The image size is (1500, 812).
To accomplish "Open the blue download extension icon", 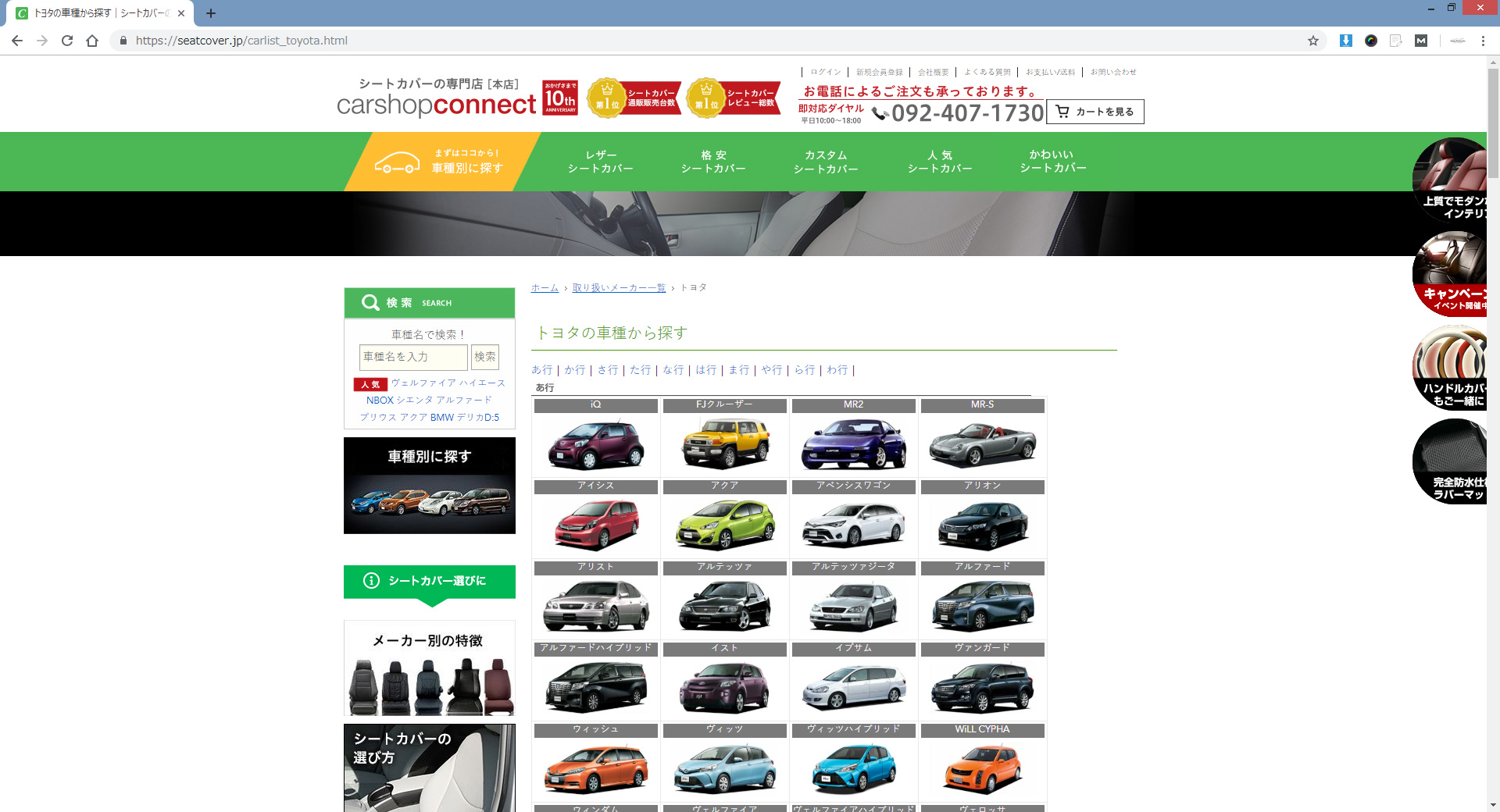I will point(1346,41).
